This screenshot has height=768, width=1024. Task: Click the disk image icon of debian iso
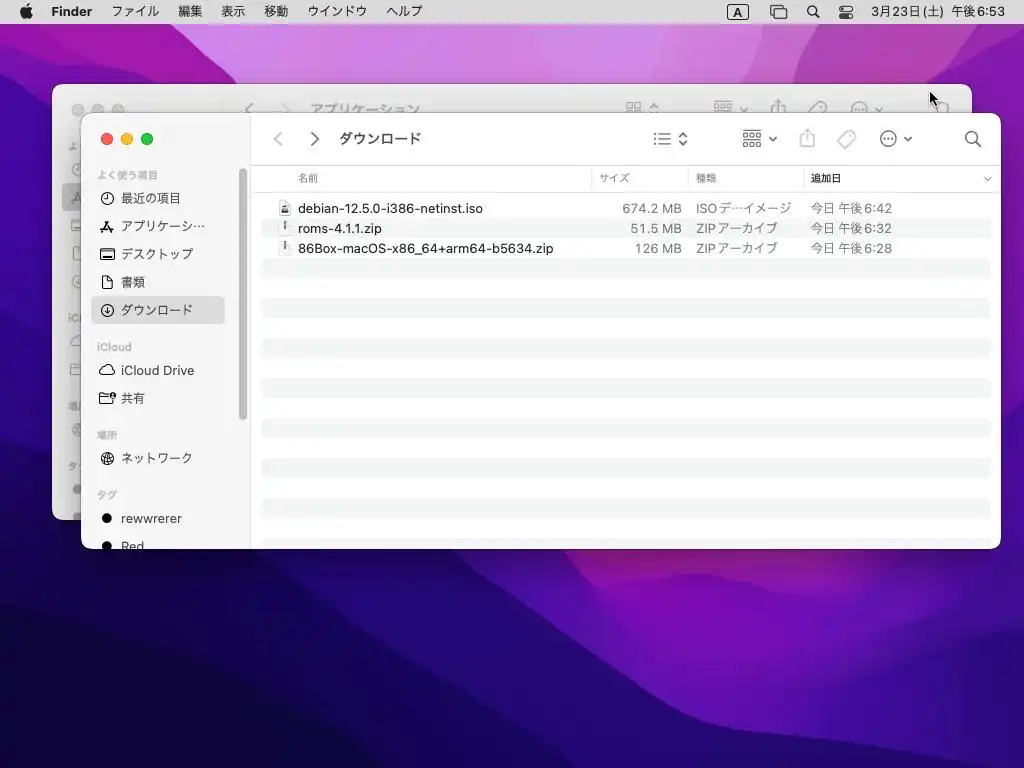(285, 208)
